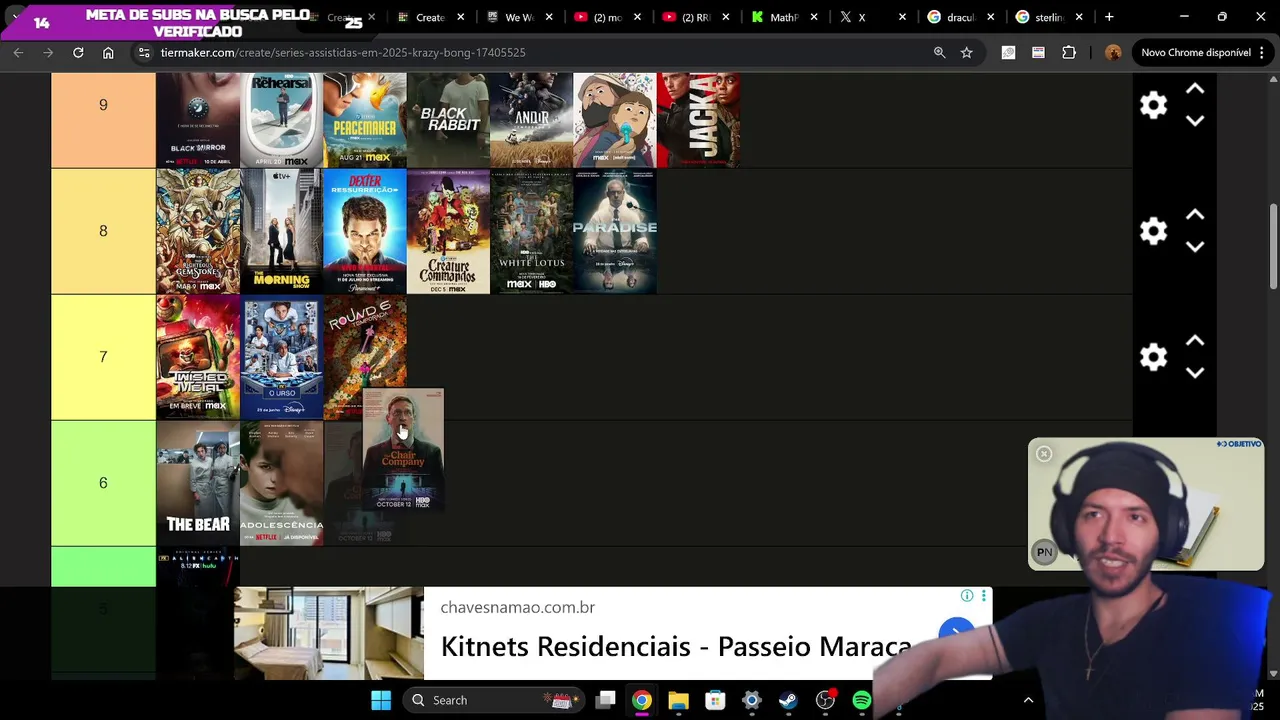Close the sterling Google tab
Screen dimensions: 1280x720
click(x=1078, y=17)
